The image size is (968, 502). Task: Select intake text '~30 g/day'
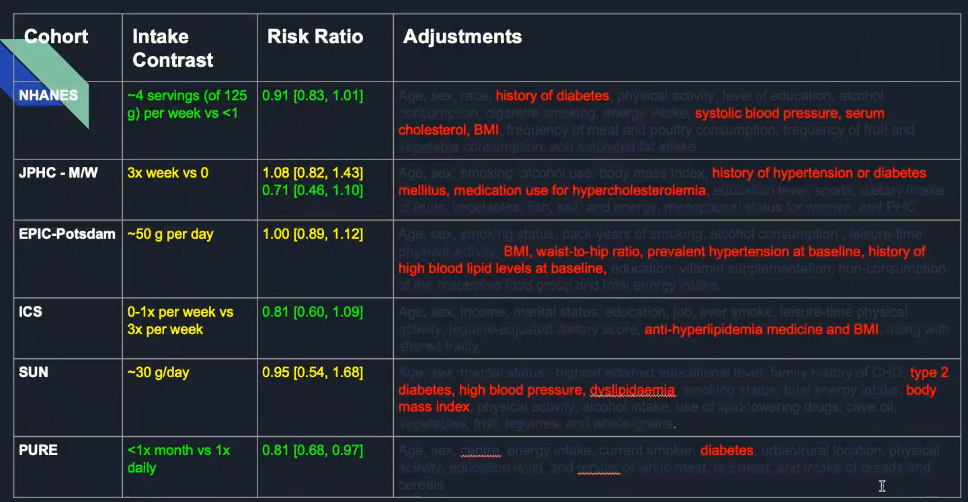158,373
